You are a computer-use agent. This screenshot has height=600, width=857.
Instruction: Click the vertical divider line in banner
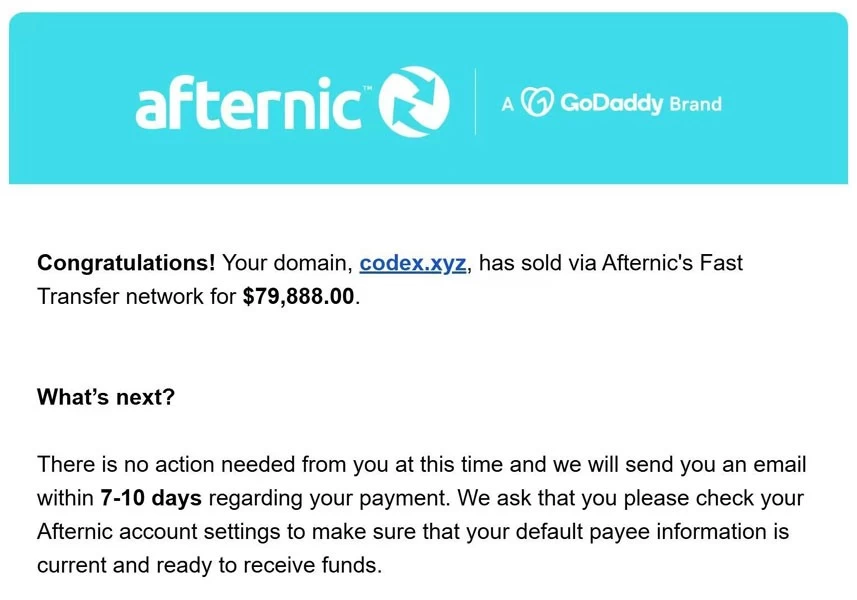pyautogui.click(x=475, y=102)
